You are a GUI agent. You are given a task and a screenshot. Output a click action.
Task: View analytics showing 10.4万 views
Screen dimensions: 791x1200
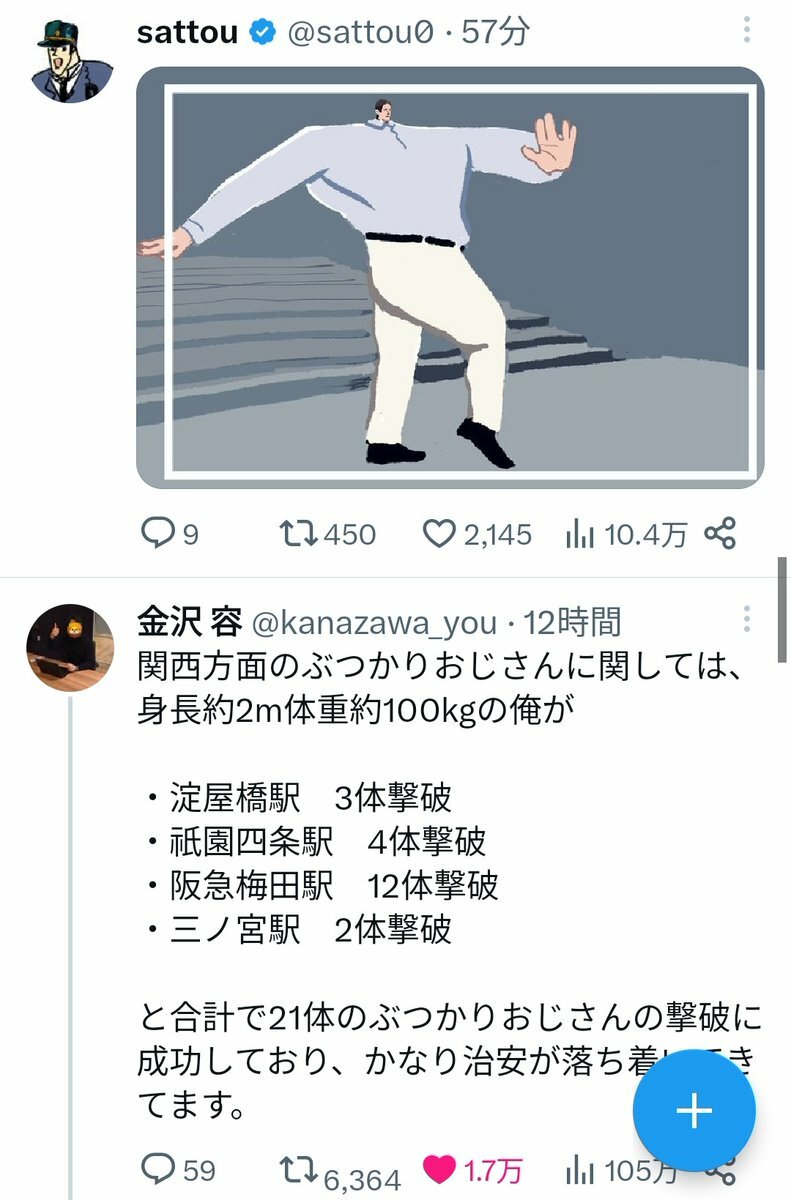point(626,535)
